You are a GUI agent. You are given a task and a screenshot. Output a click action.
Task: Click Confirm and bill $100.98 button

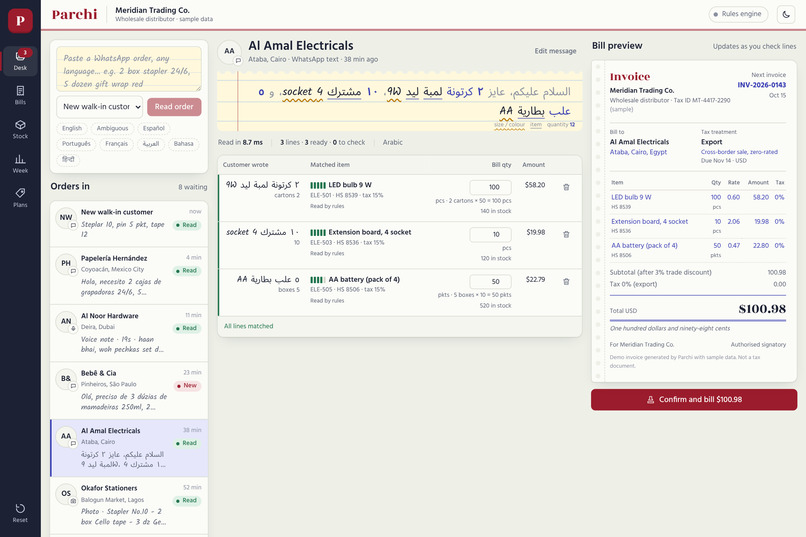[x=694, y=399]
